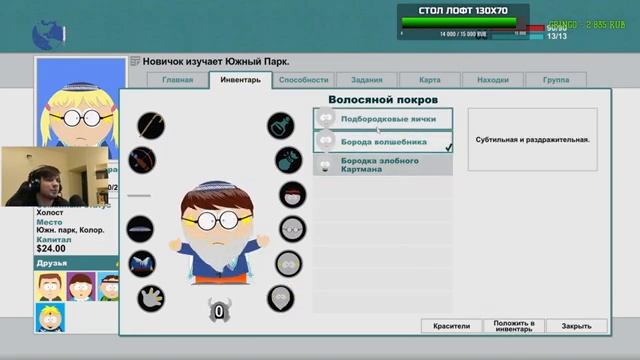Click the armor value shield icon

pyautogui.click(x=219, y=311)
